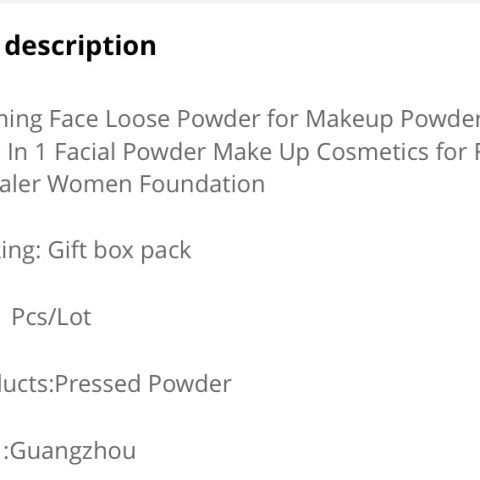Image resolution: width=480 pixels, height=480 pixels.
Task: Click the "Guangzhou" text
Action: pos(73,452)
